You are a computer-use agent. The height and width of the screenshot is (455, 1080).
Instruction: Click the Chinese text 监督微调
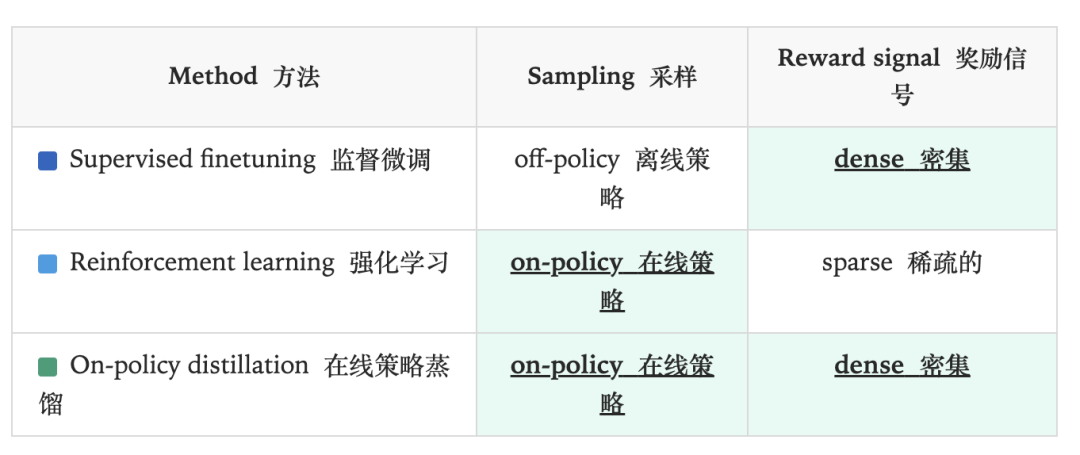(380, 160)
